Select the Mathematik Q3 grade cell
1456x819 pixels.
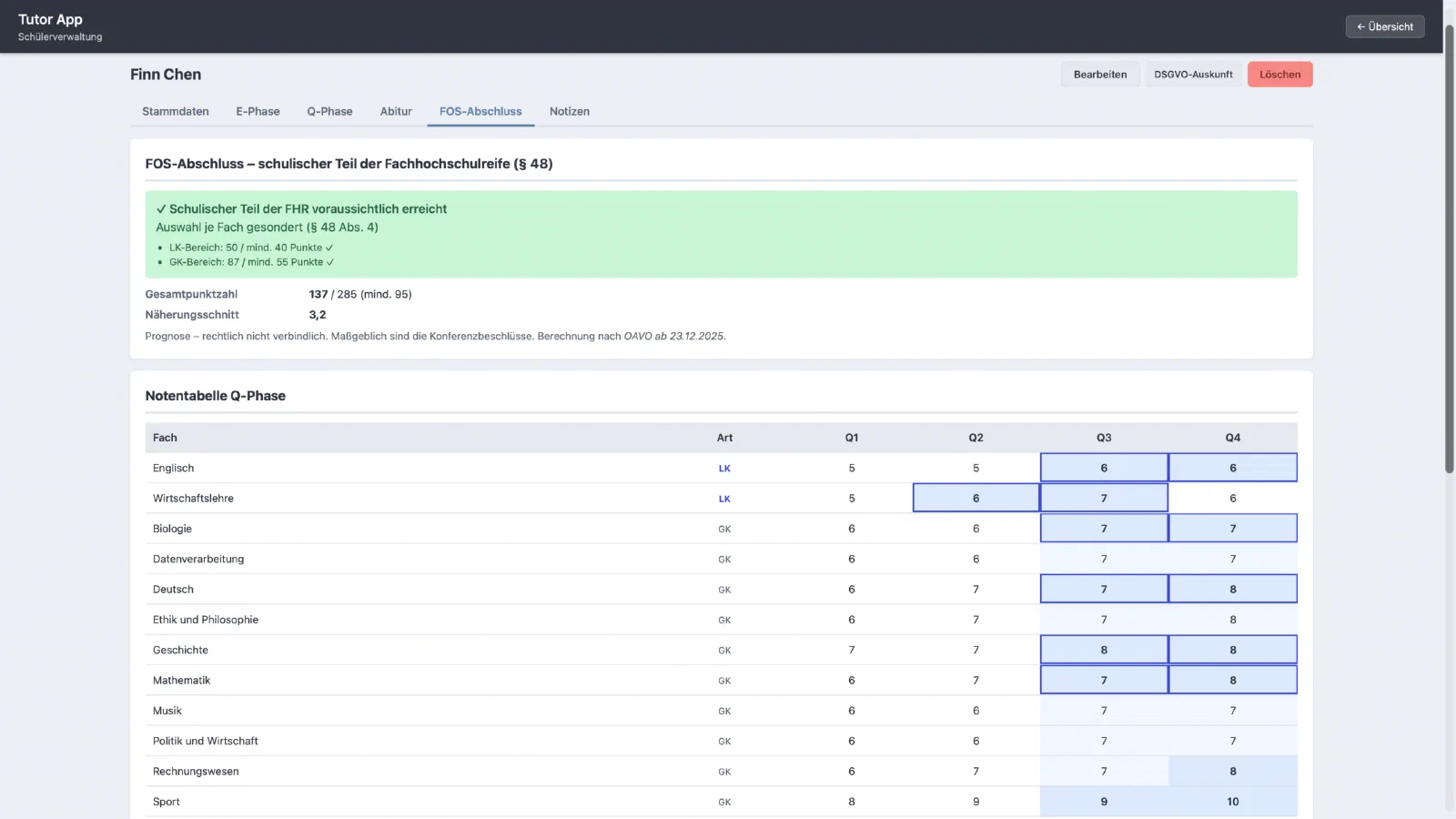point(1104,680)
